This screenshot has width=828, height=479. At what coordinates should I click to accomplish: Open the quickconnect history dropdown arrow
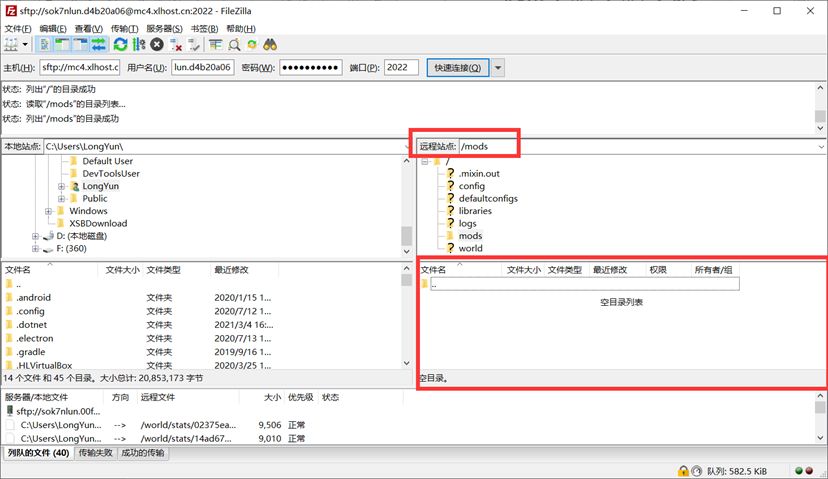(498, 68)
